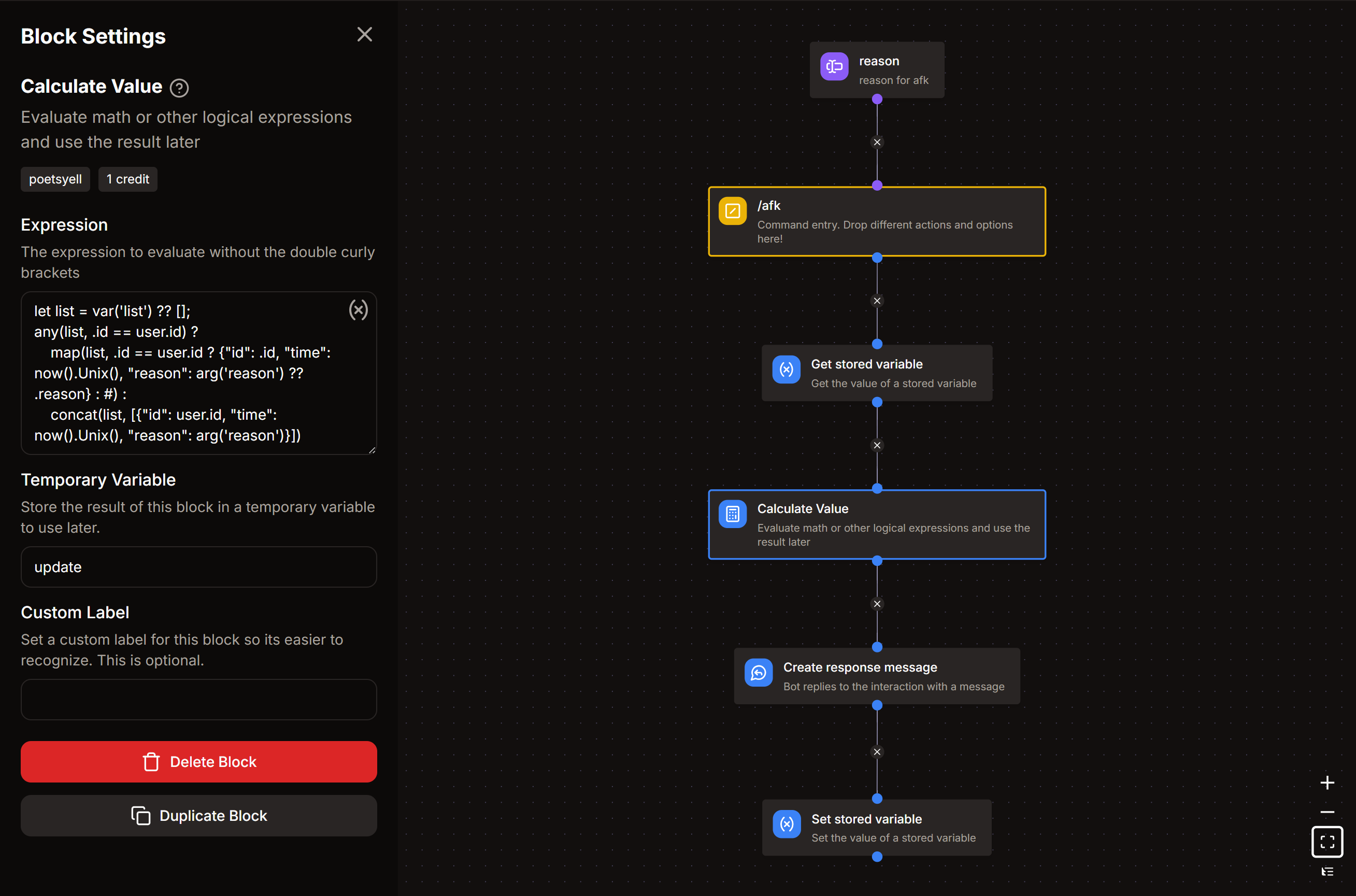
Task: Close the Block Settings panel
Action: coord(364,35)
